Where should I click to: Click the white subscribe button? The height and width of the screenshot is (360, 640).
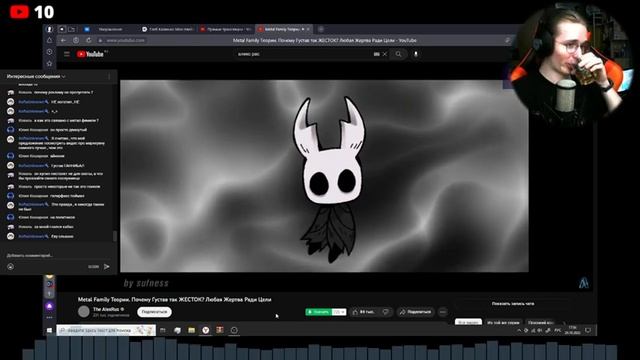pos(154,312)
